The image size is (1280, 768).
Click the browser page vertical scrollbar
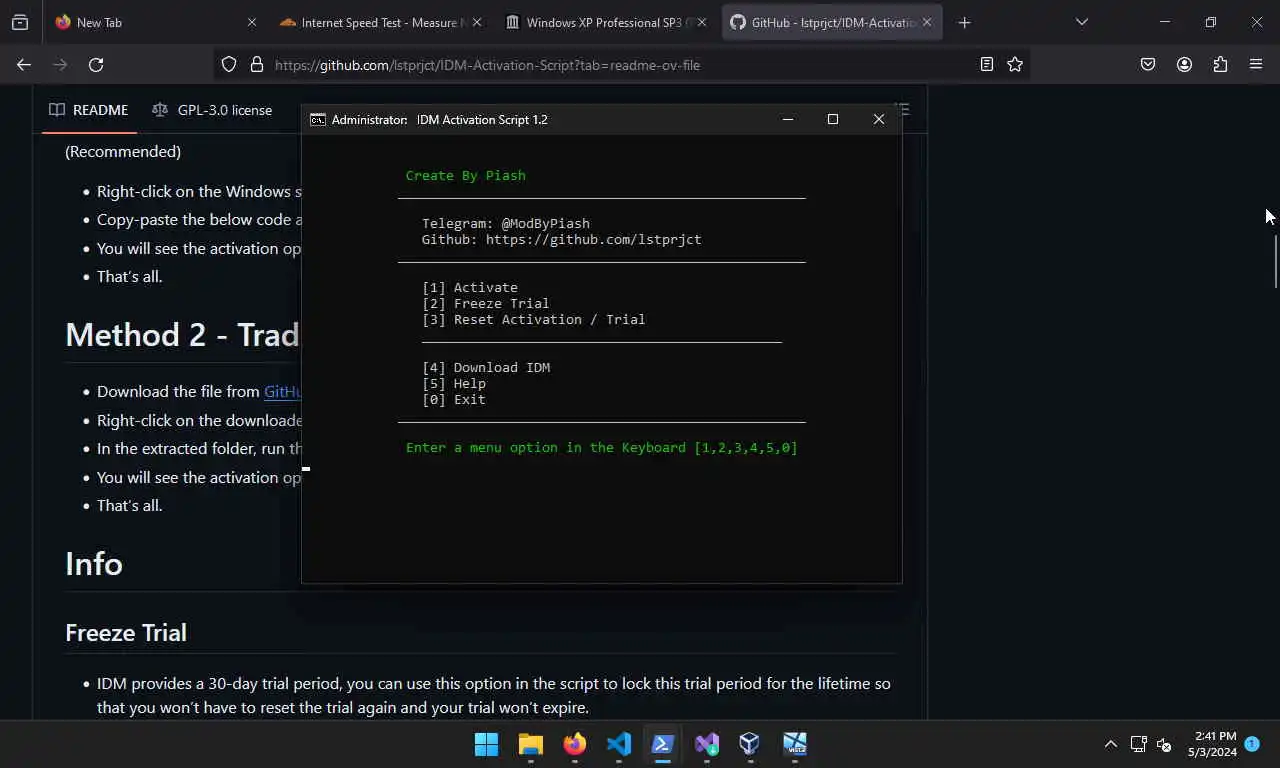click(x=1274, y=260)
